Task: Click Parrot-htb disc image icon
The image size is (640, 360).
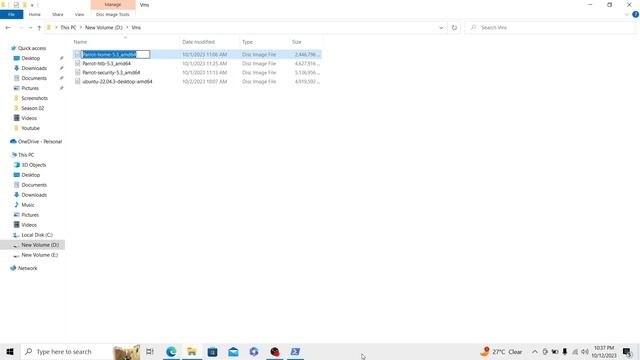Action: [78, 63]
